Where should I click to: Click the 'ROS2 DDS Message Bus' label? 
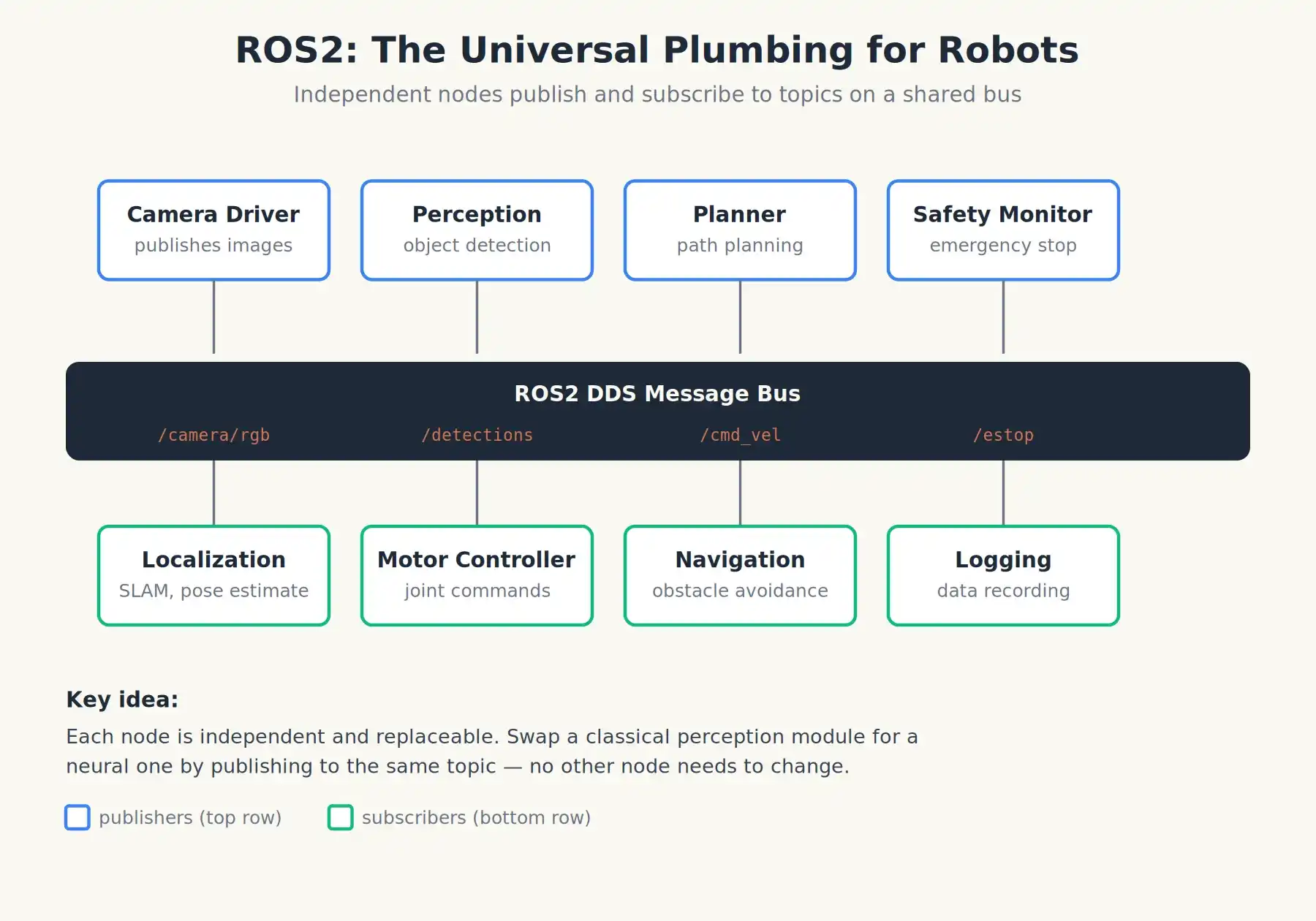coord(657,393)
